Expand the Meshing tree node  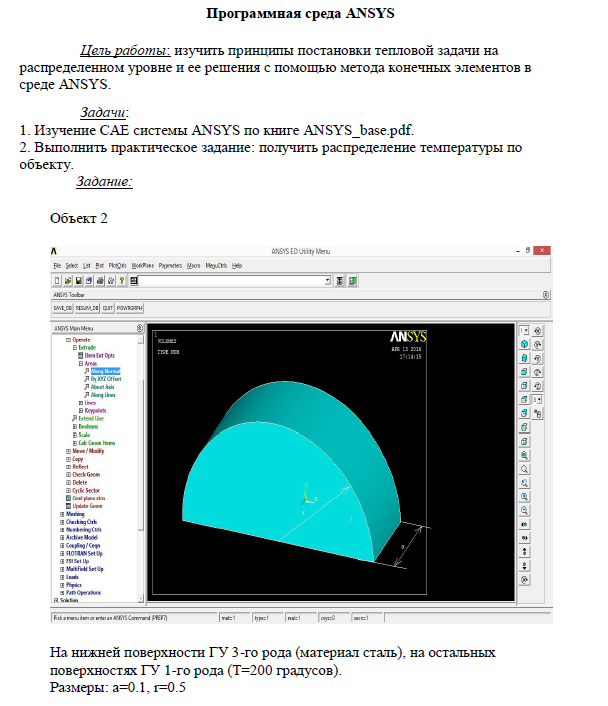coord(62,514)
